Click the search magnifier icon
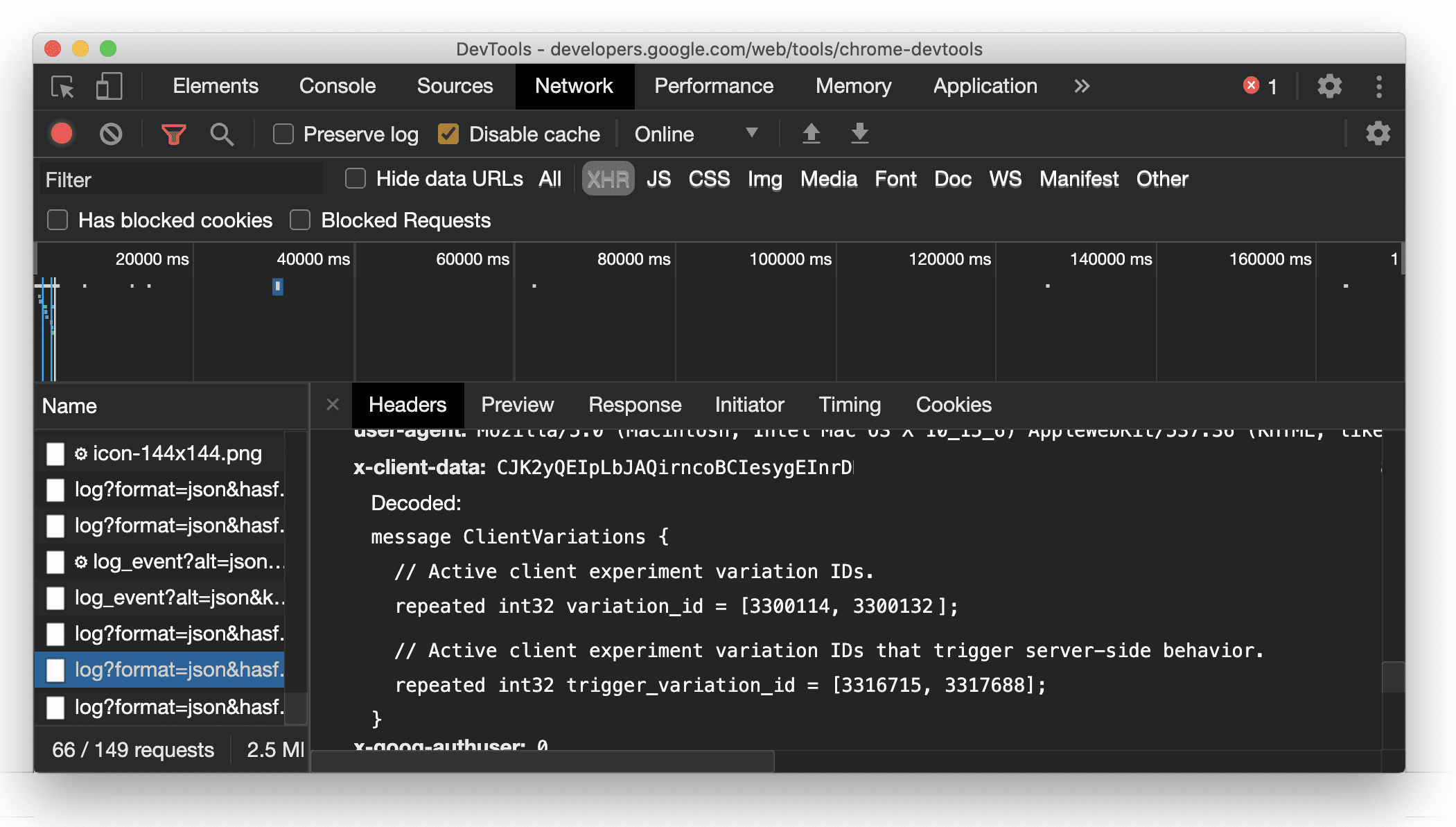The image size is (1456, 827). tap(222, 133)
